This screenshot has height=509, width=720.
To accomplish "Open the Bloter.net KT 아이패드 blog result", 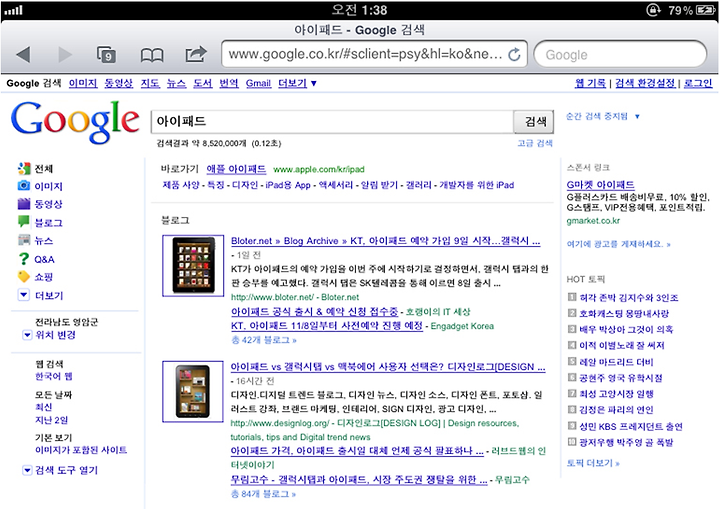I will click(386, 241).
